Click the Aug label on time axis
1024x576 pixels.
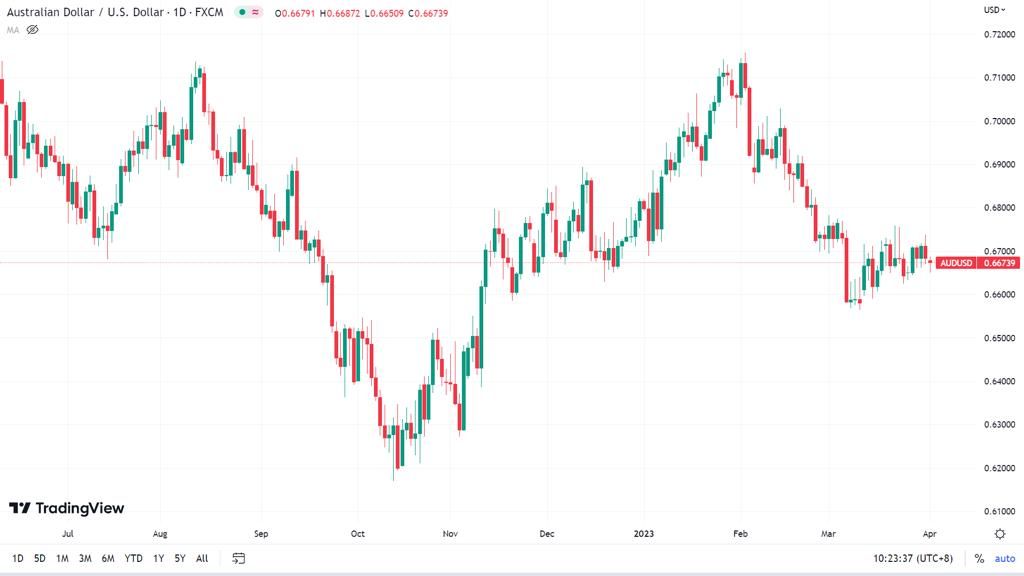(x=160, y=534)
